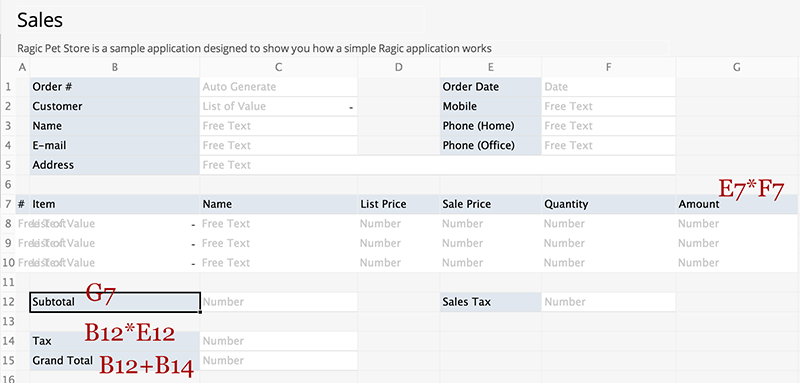Select the Sales form title field

[219, 20]
